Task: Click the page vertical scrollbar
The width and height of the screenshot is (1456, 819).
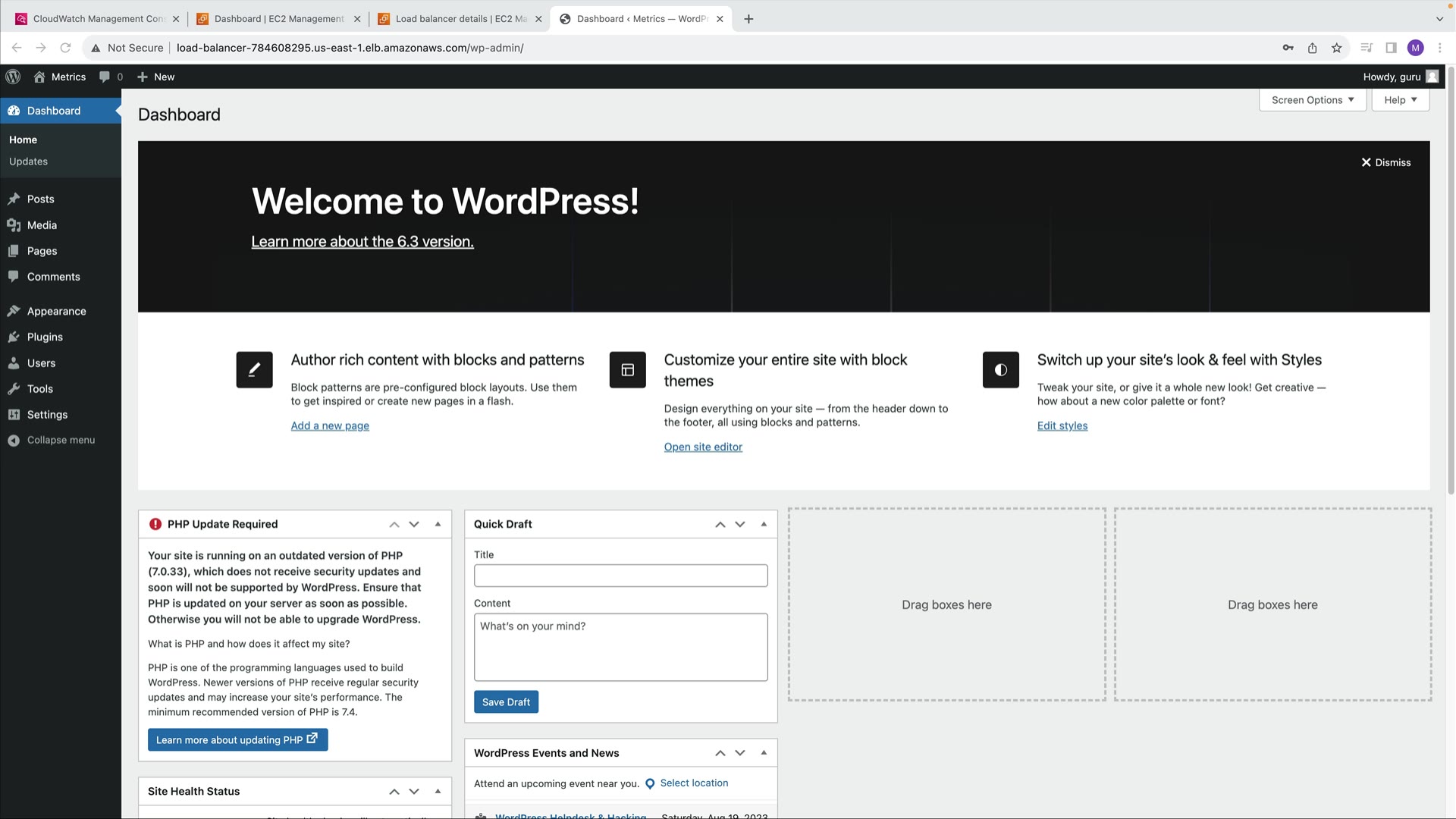Action: pos(1451,281)
